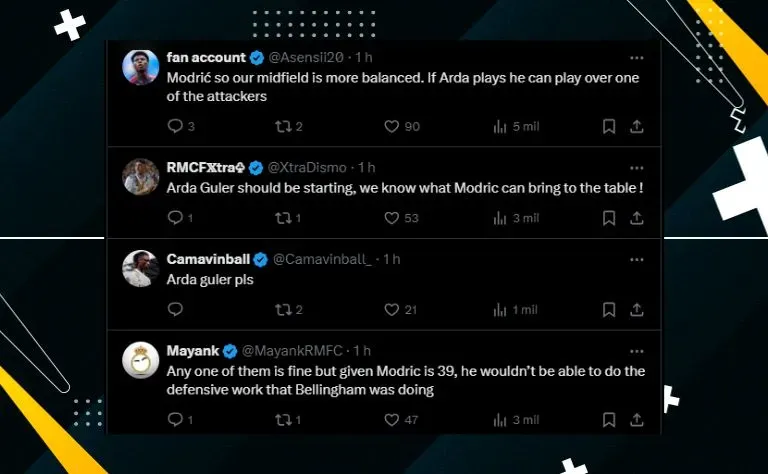Retweet Camavinball's "Arda guler pls" tweet
Screen dimensions: 768x474
(284, 310)
